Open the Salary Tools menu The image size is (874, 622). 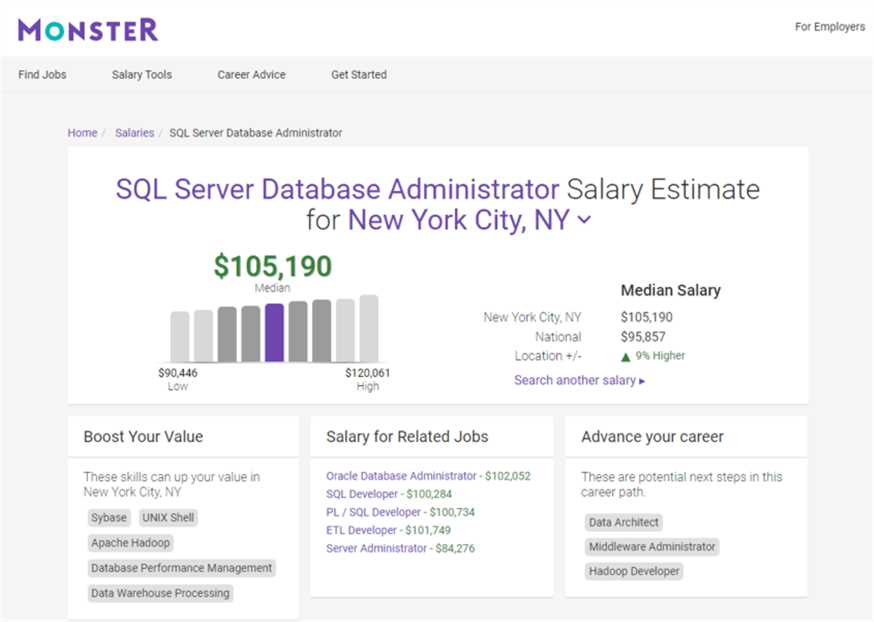coord(142,75)
